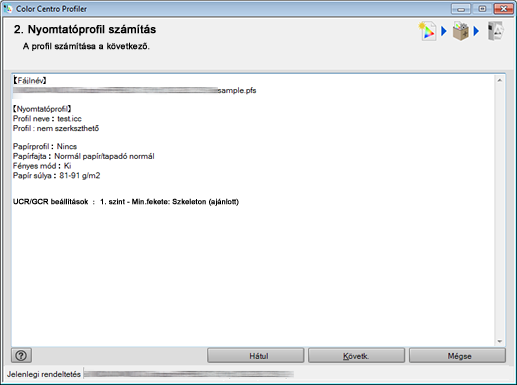Viewport: 517px width, 385px height.
Task: Click the measurement data step icon
Action: point(428,31)
